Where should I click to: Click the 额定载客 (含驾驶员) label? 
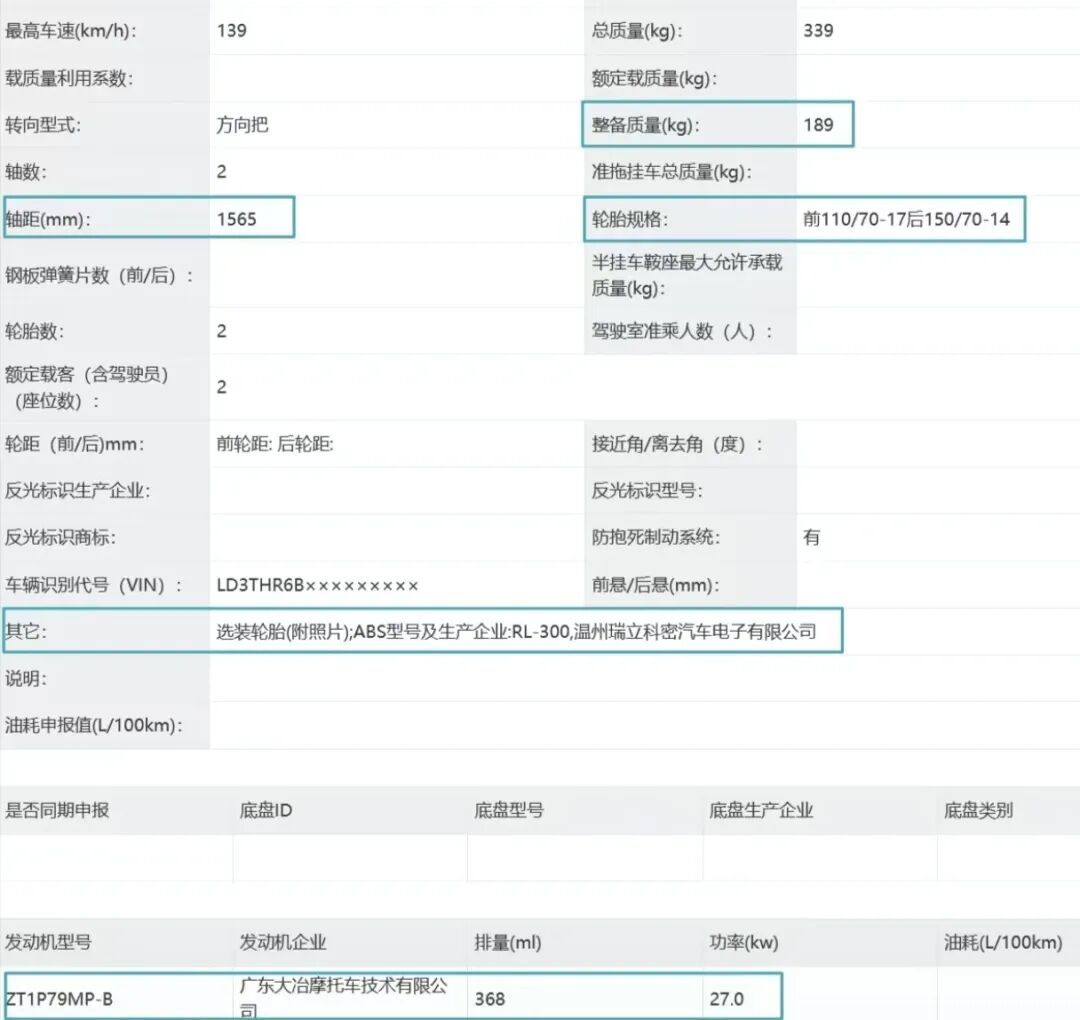tap(87, 388)
